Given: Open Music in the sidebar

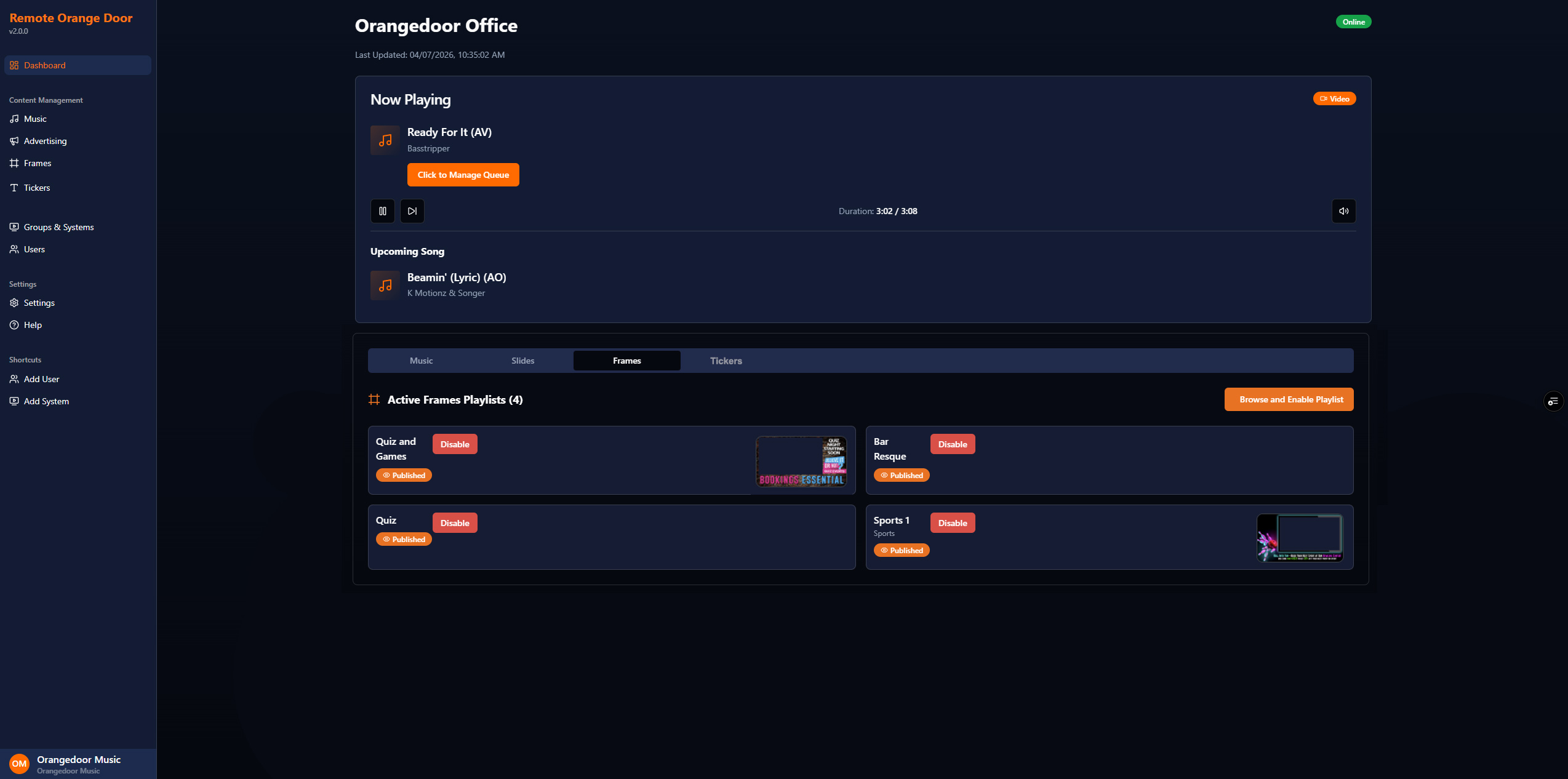Looking at the screenshot, I should [x=35, y=119].
